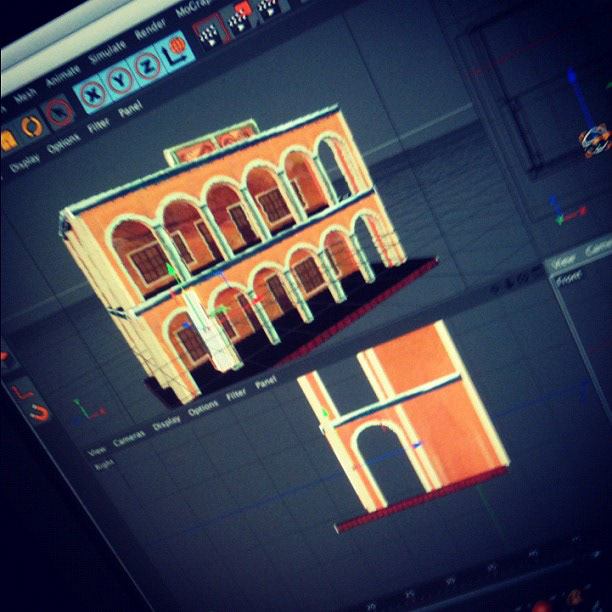
Task: Open Cameras menu of Right viewport
Action: pyautogui.click(x=129, y=439)
